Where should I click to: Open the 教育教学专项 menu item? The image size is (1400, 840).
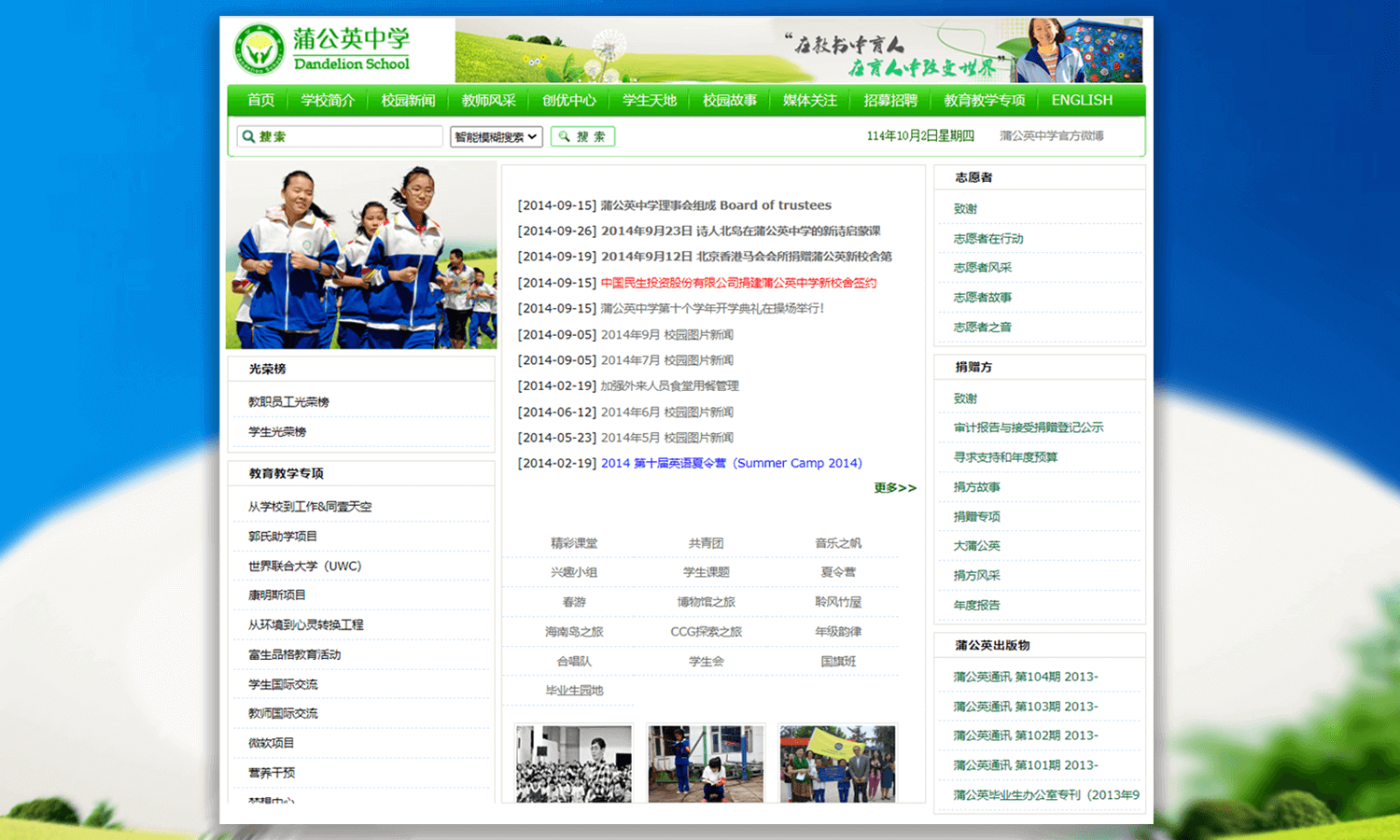[984, 100]
